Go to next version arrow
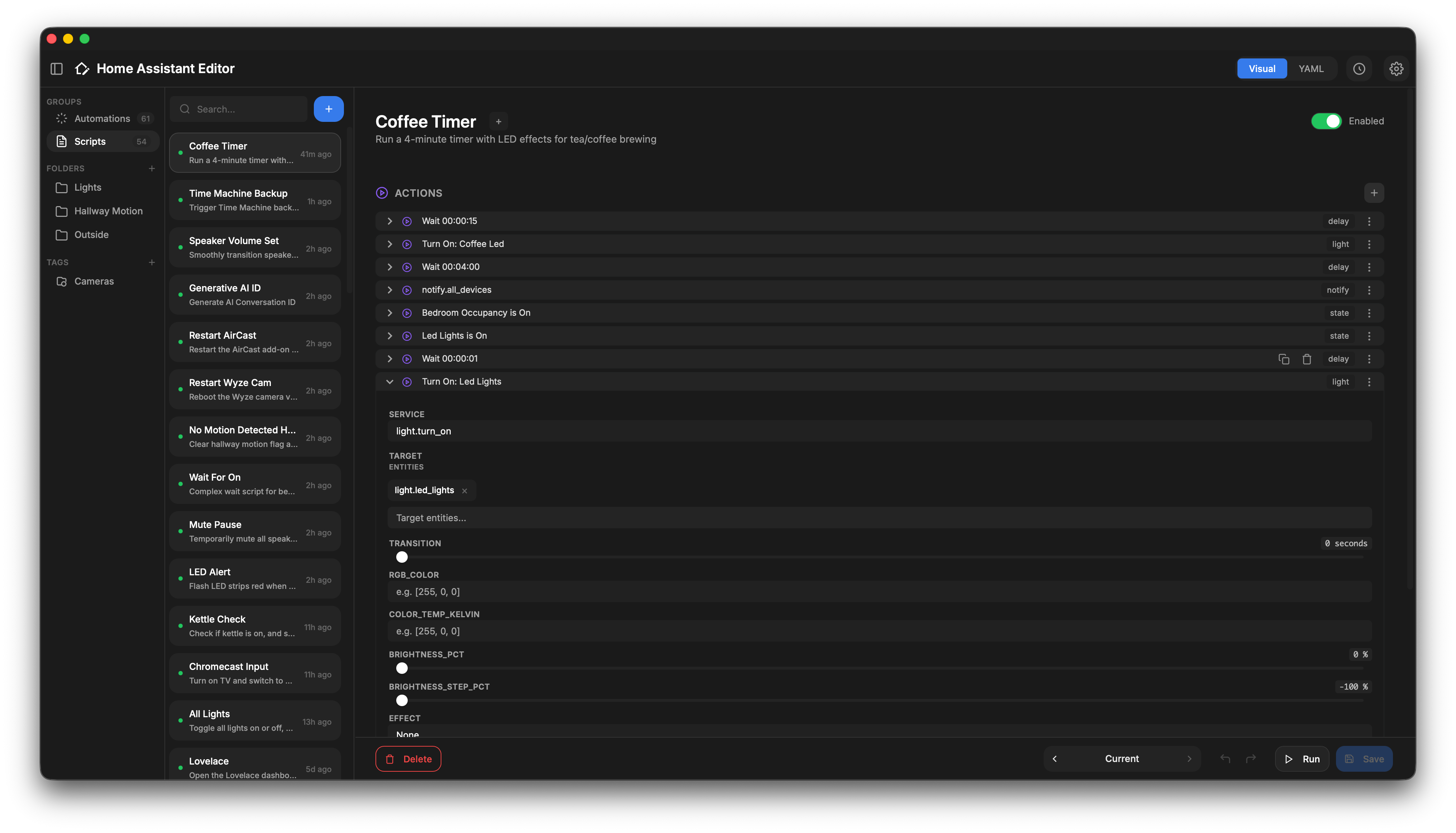 point(1189,758)
